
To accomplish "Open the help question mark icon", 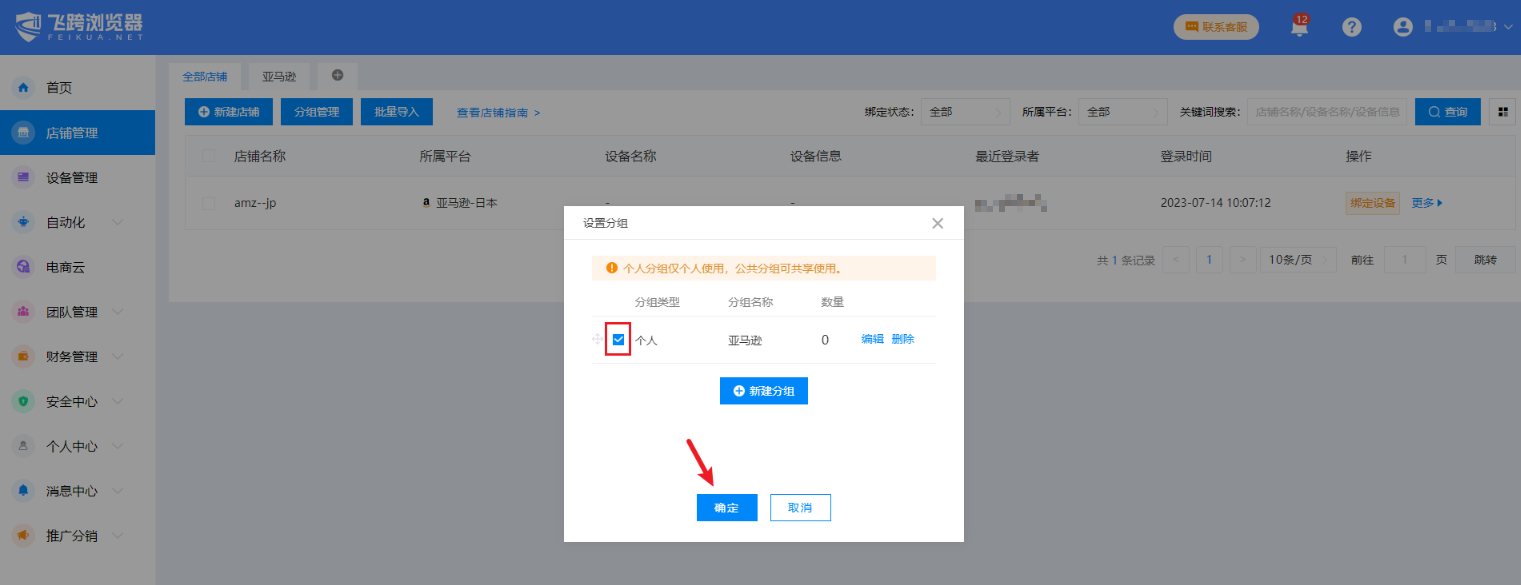I will coord(1352,27).
